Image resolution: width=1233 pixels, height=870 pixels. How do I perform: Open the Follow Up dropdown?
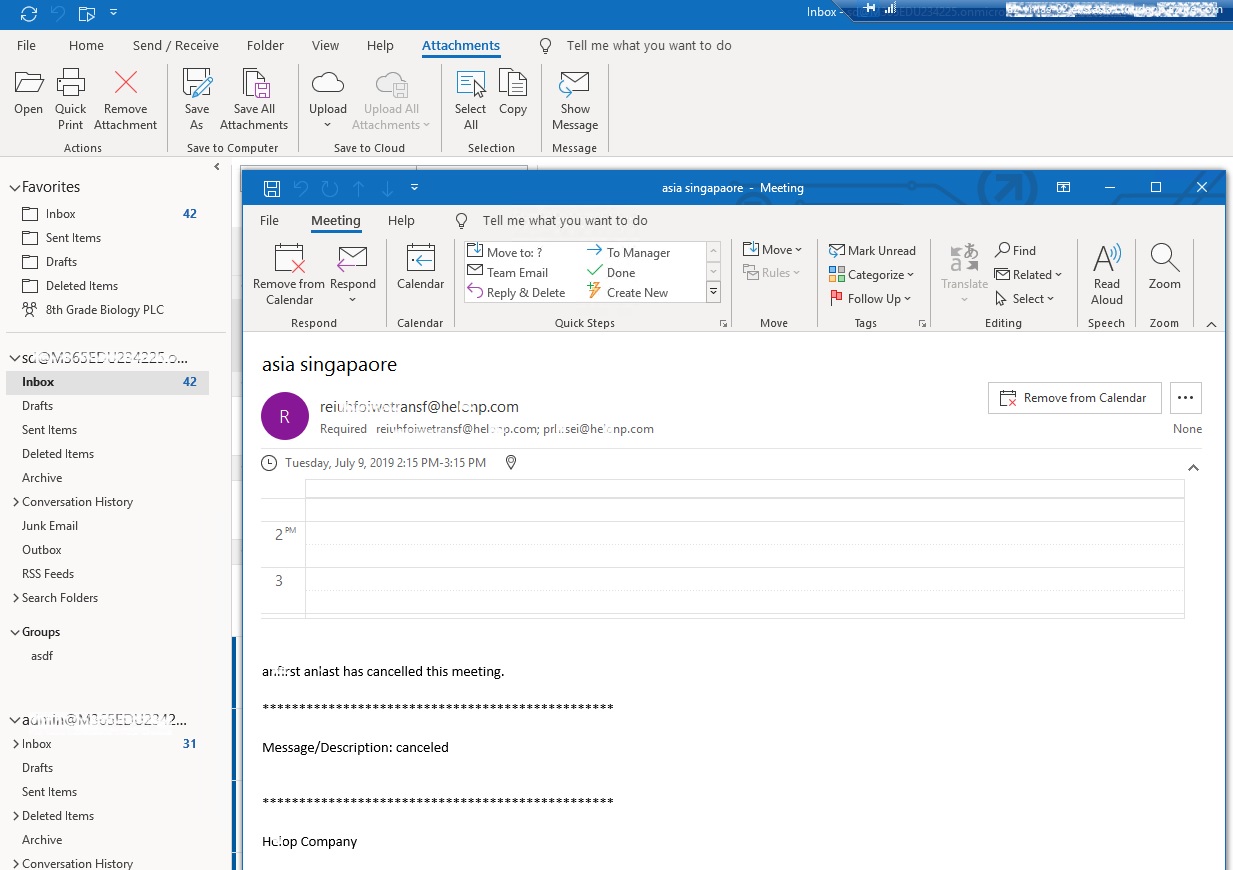(x=871, y=298)
